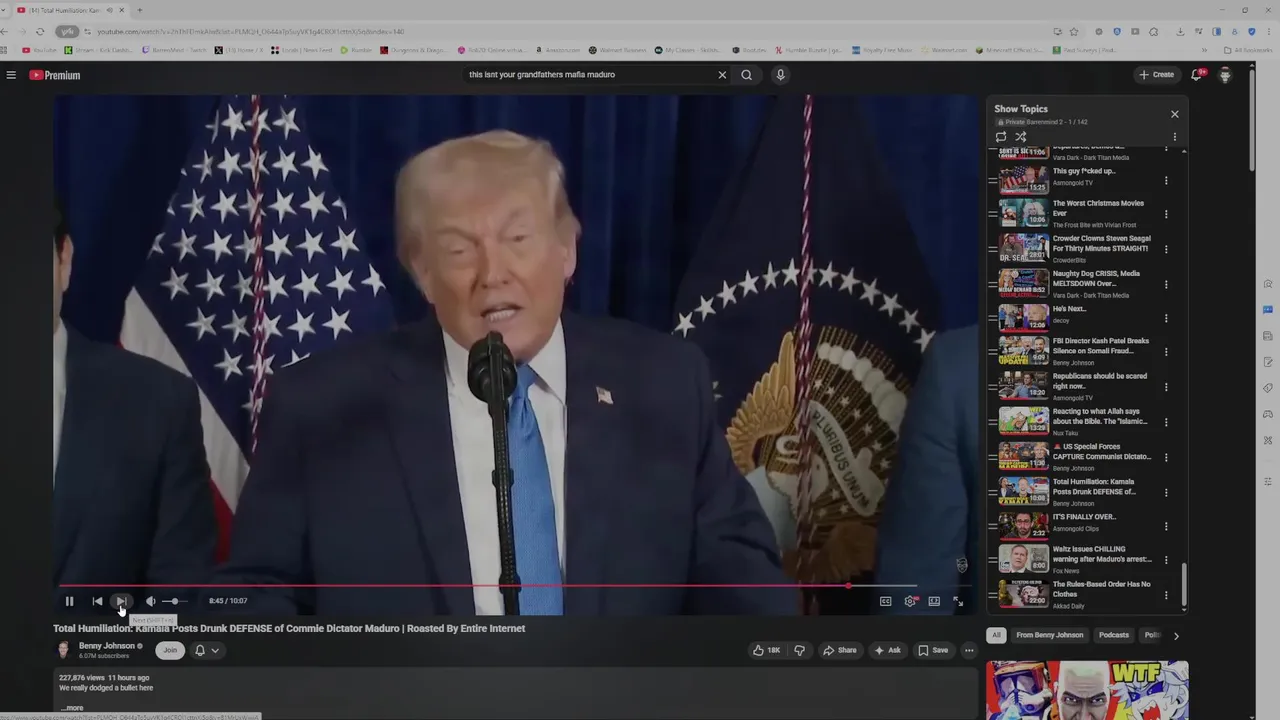
Task: Run search with the magnifier button
Action: click(x=746, y=75)
